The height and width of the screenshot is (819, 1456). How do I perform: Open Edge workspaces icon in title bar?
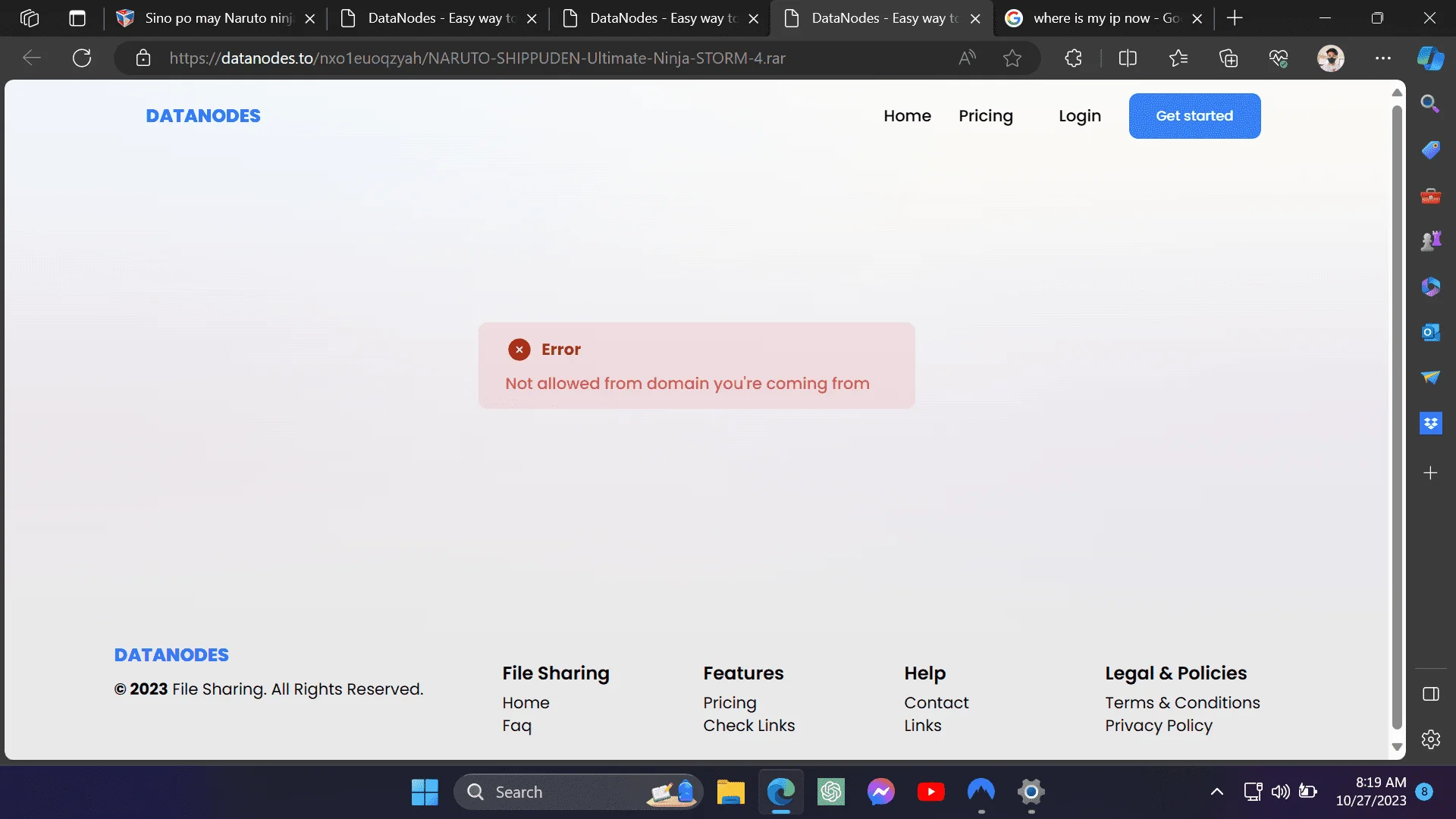pyautogui.click(x=30, y=18)
